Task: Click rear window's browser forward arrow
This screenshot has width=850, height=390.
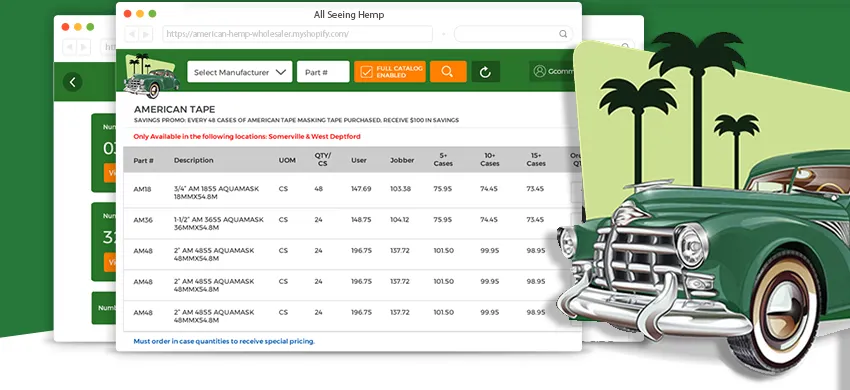Action: click(x=83, y=47)
